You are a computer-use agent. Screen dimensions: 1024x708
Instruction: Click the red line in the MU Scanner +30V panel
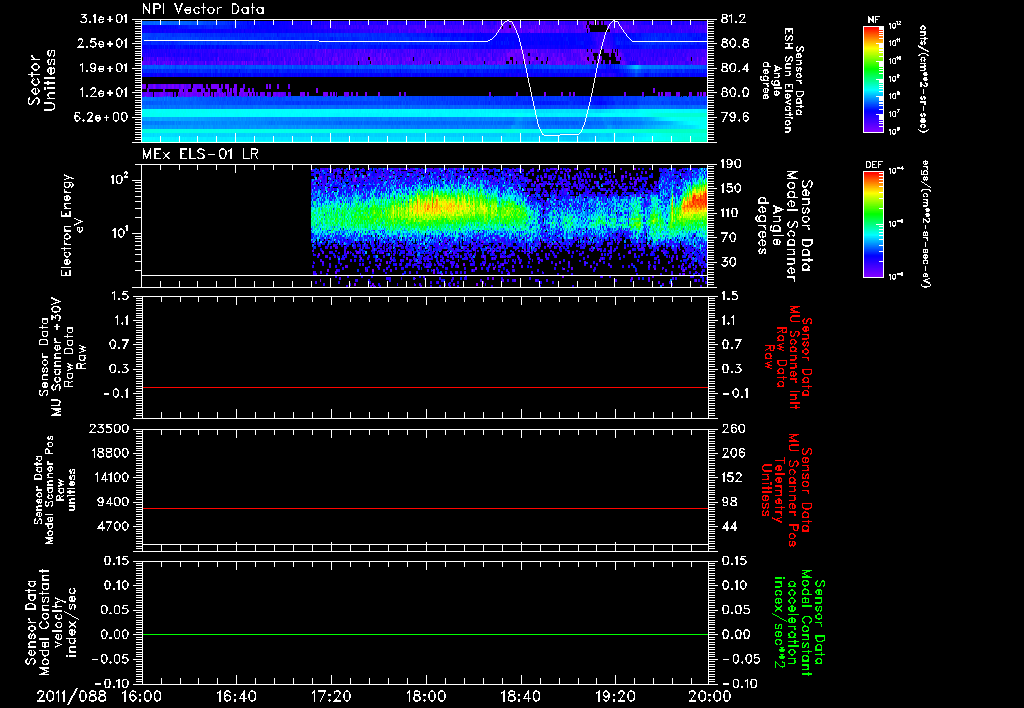pyautogui.click(x=424, y=387)
